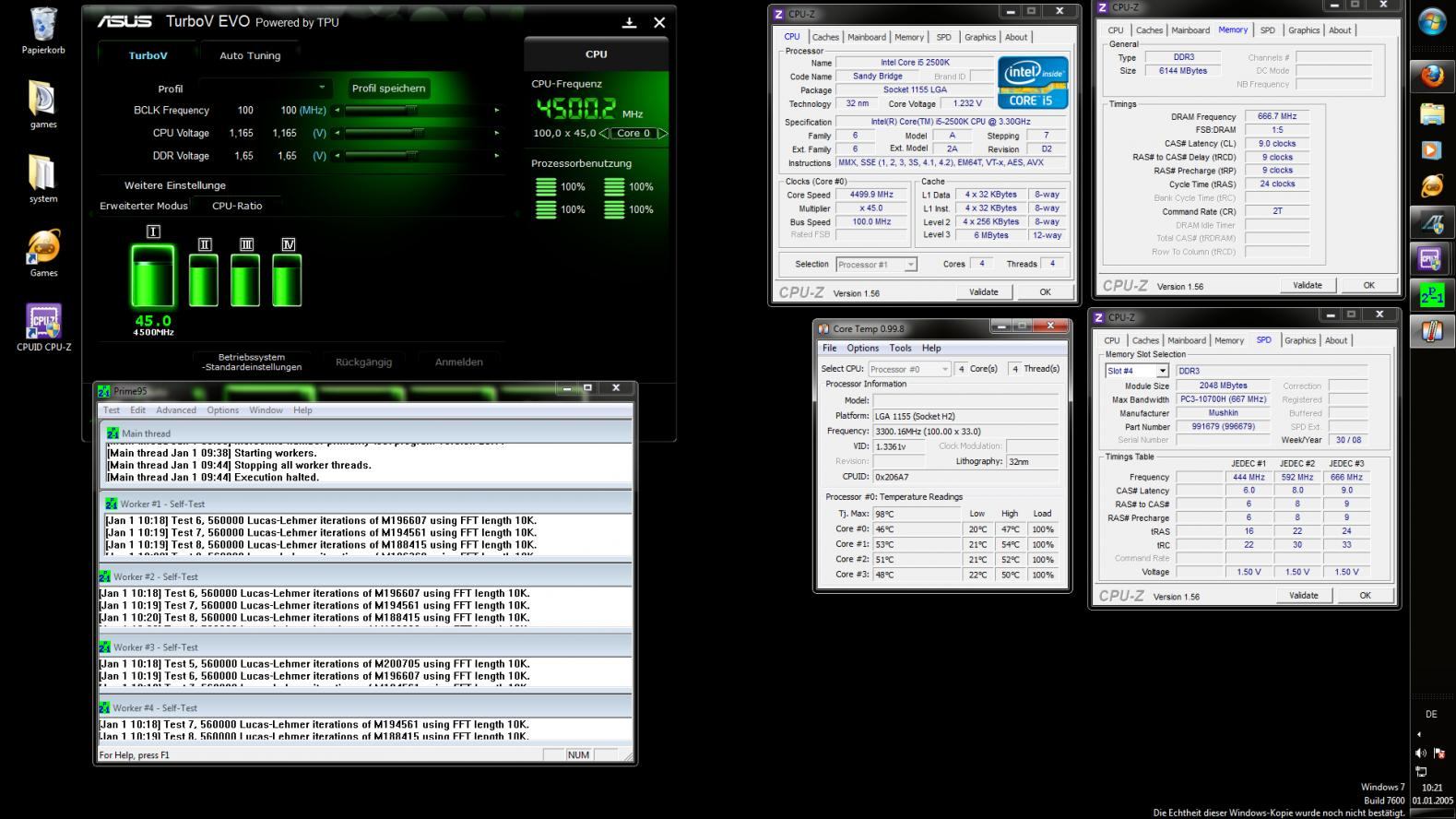Open Core Temp Tools menu

900,348
